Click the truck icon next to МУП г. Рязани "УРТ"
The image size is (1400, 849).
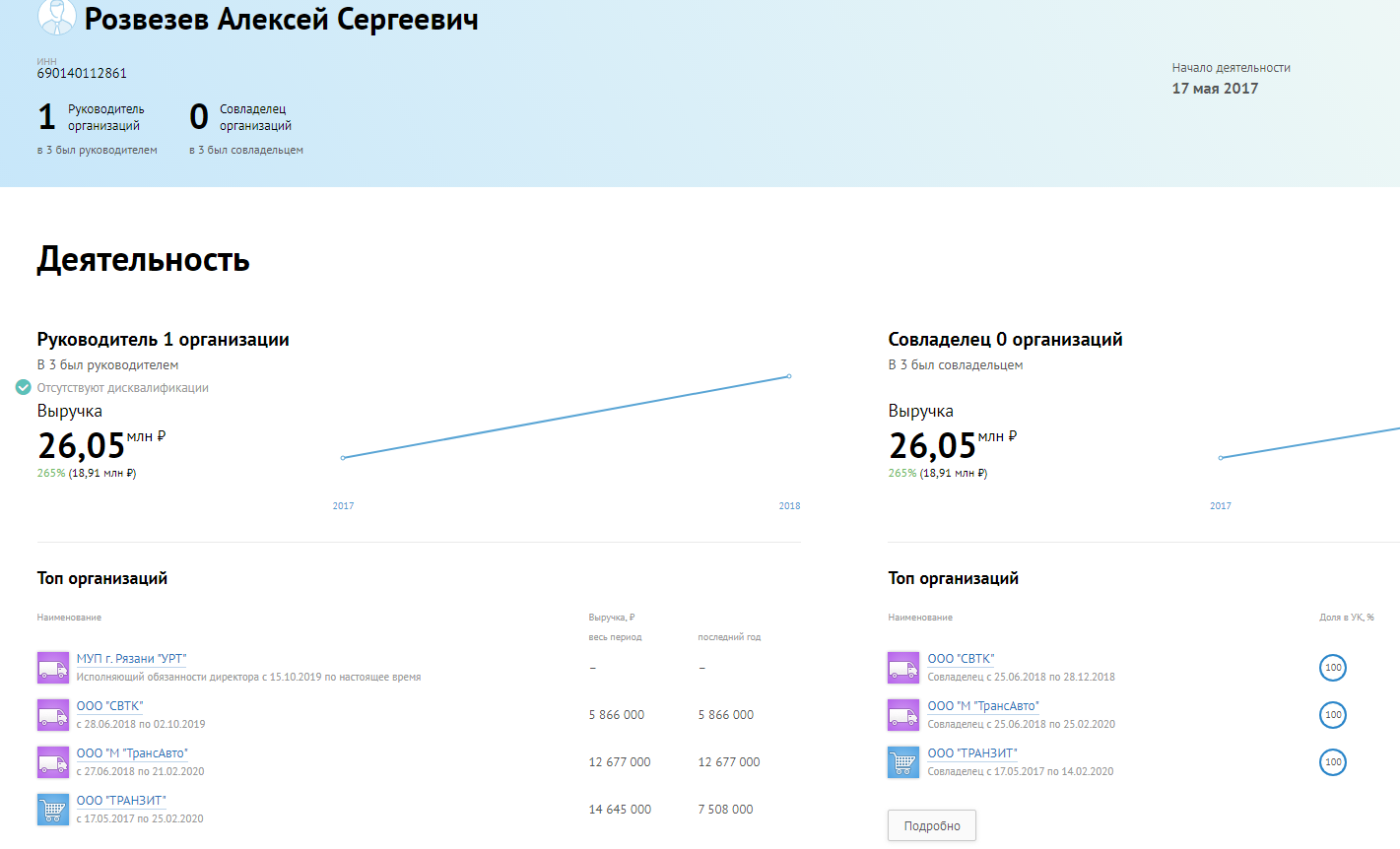[53, 668]
